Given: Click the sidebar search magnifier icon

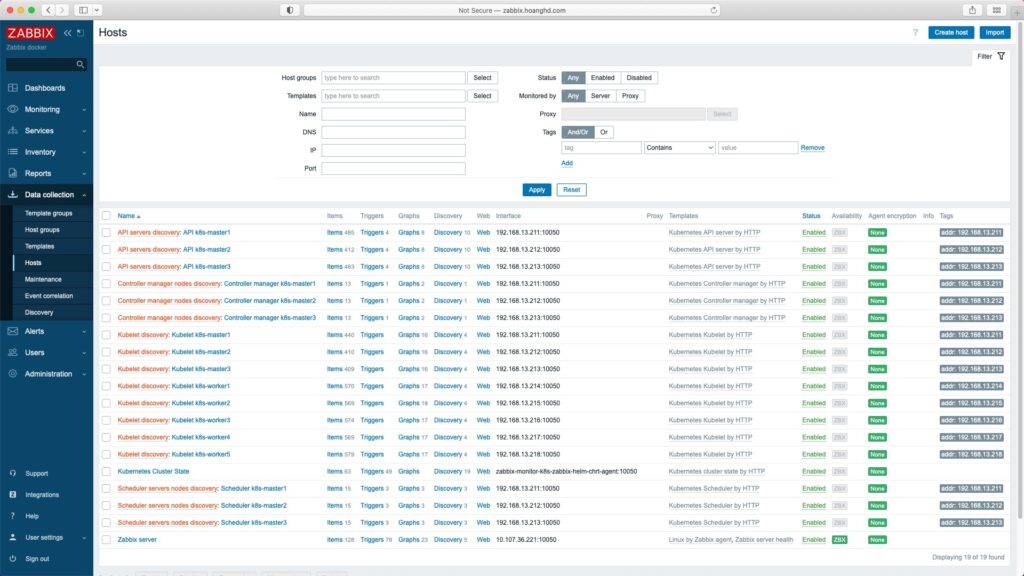Looking at the screenshot, I should pos(80,65).
